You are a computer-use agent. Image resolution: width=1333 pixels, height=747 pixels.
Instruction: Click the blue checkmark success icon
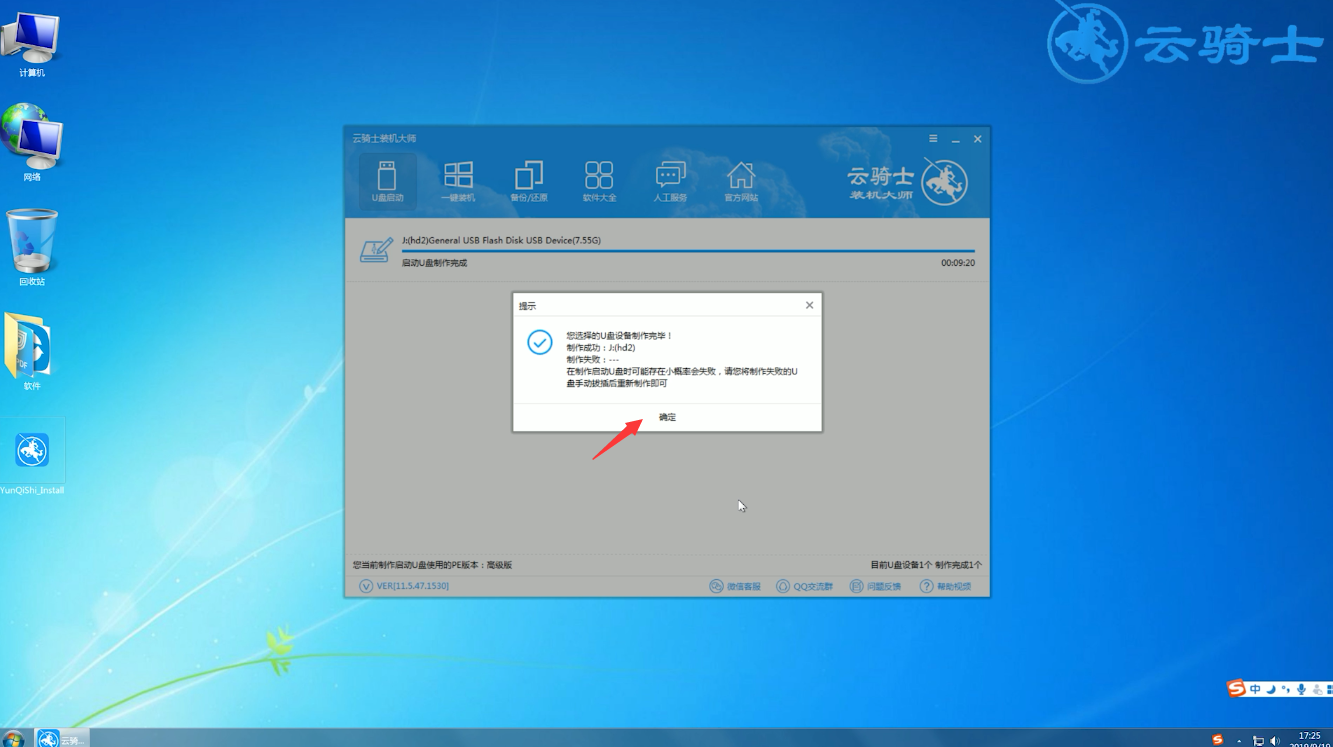point(540,343)
